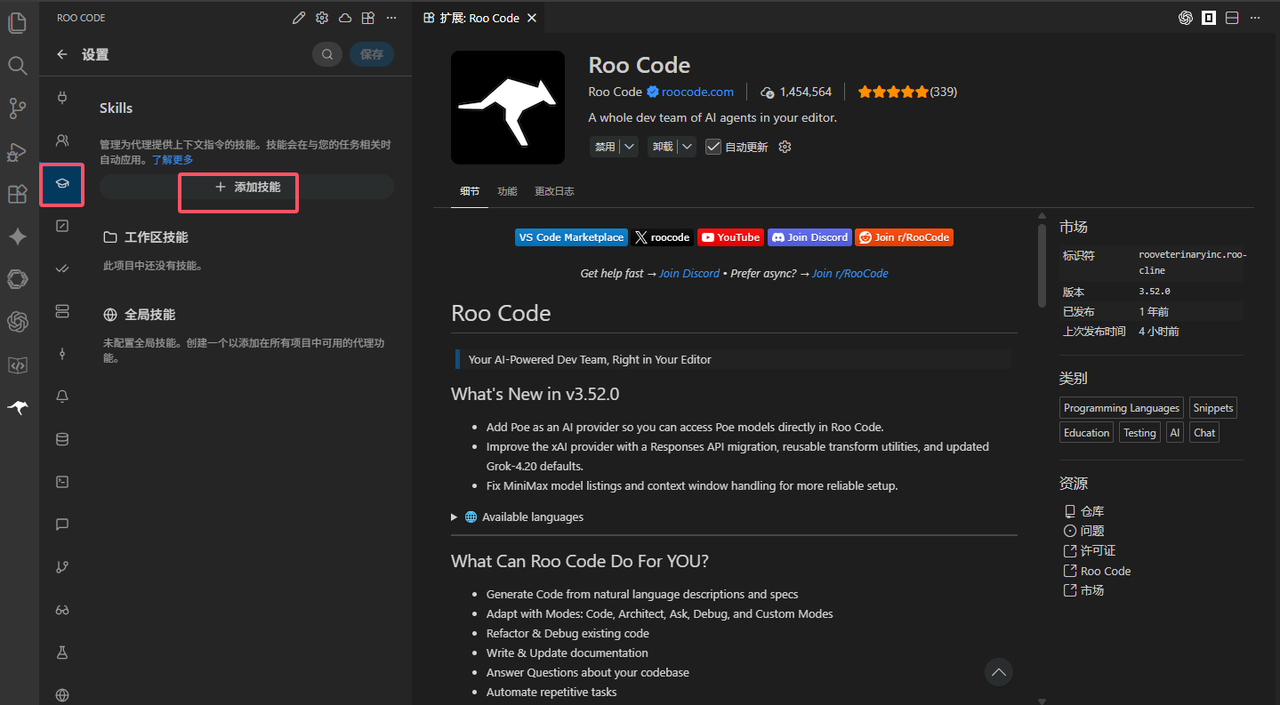
Task: Switch to the 细节 tab
Action: (469, 191)
